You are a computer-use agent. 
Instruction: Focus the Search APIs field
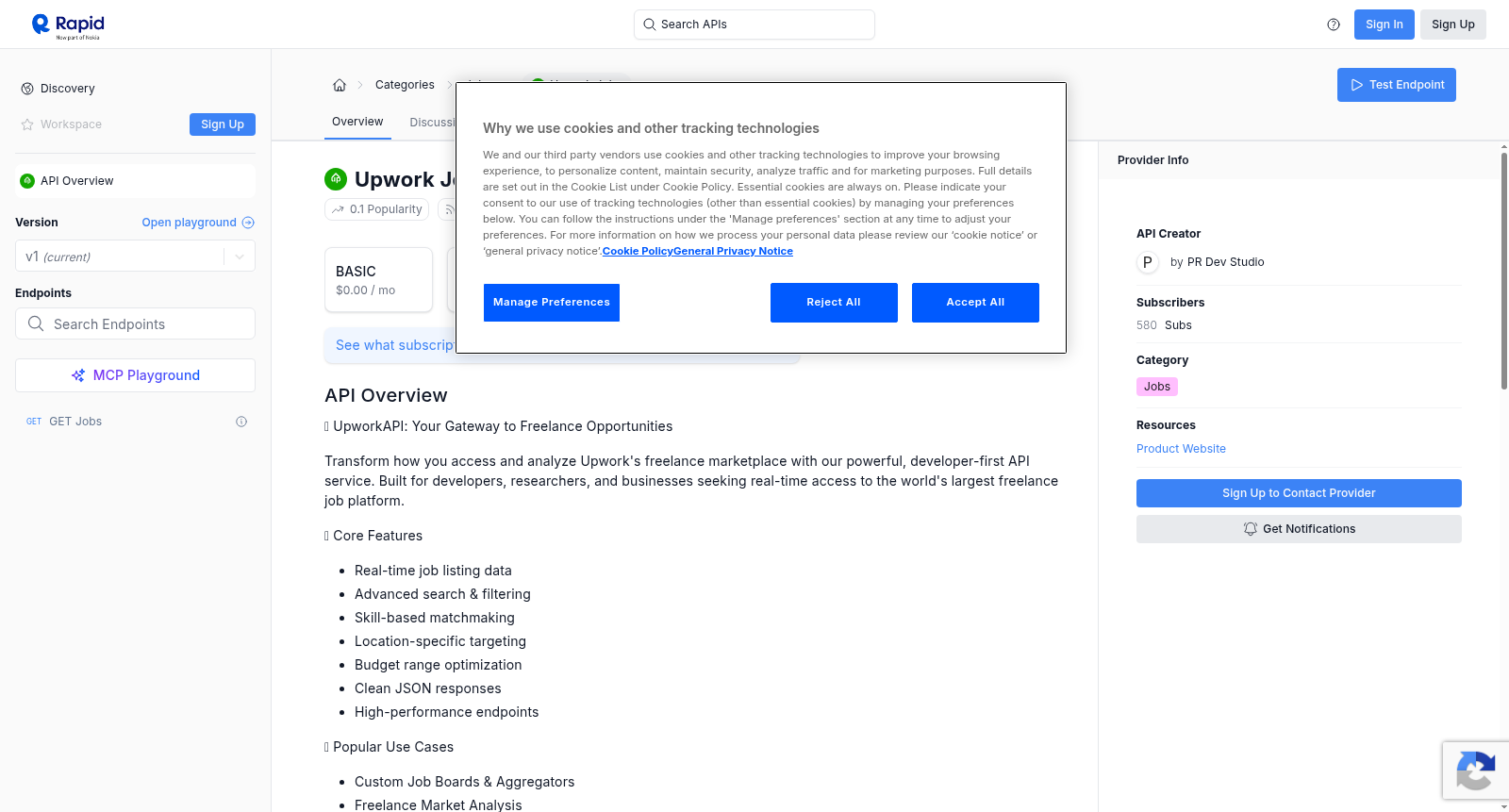click(754, 25)
